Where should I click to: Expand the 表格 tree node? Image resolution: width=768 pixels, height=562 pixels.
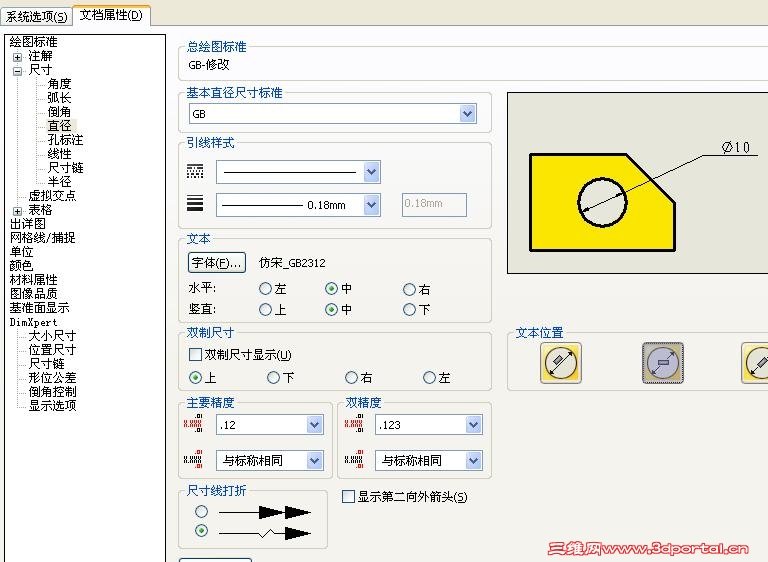18,211
